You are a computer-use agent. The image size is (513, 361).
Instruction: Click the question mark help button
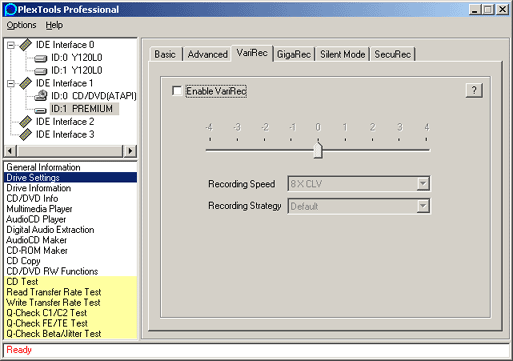pos(474,90)
